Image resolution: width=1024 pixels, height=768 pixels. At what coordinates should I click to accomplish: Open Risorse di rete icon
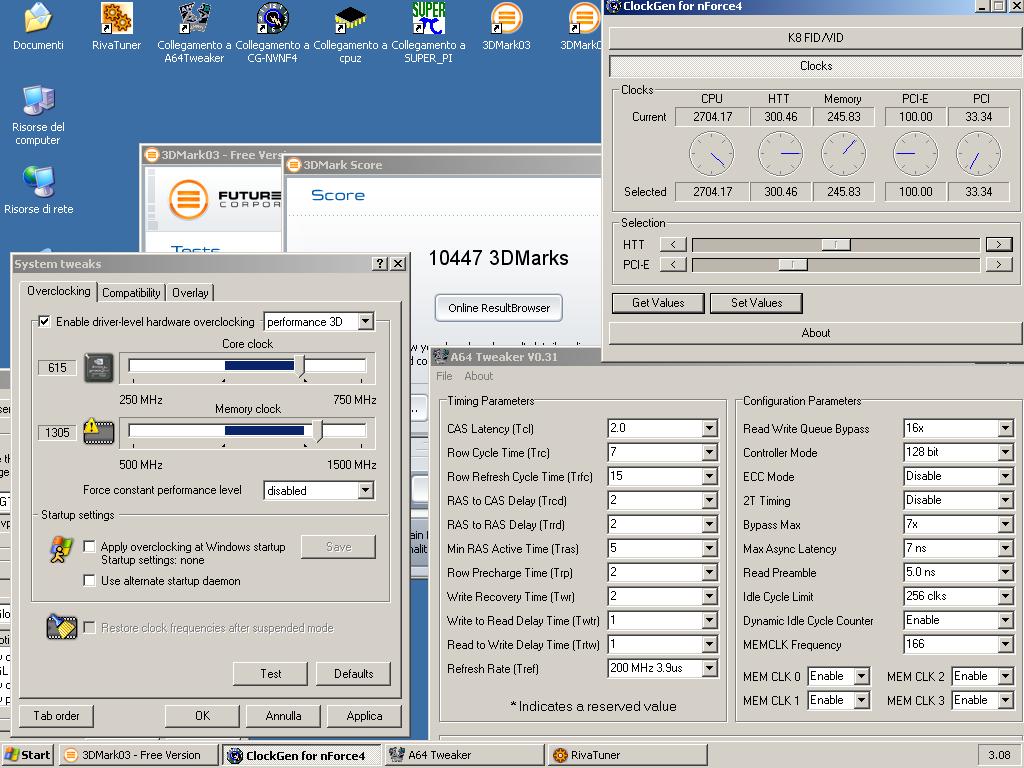pos(38,183)
